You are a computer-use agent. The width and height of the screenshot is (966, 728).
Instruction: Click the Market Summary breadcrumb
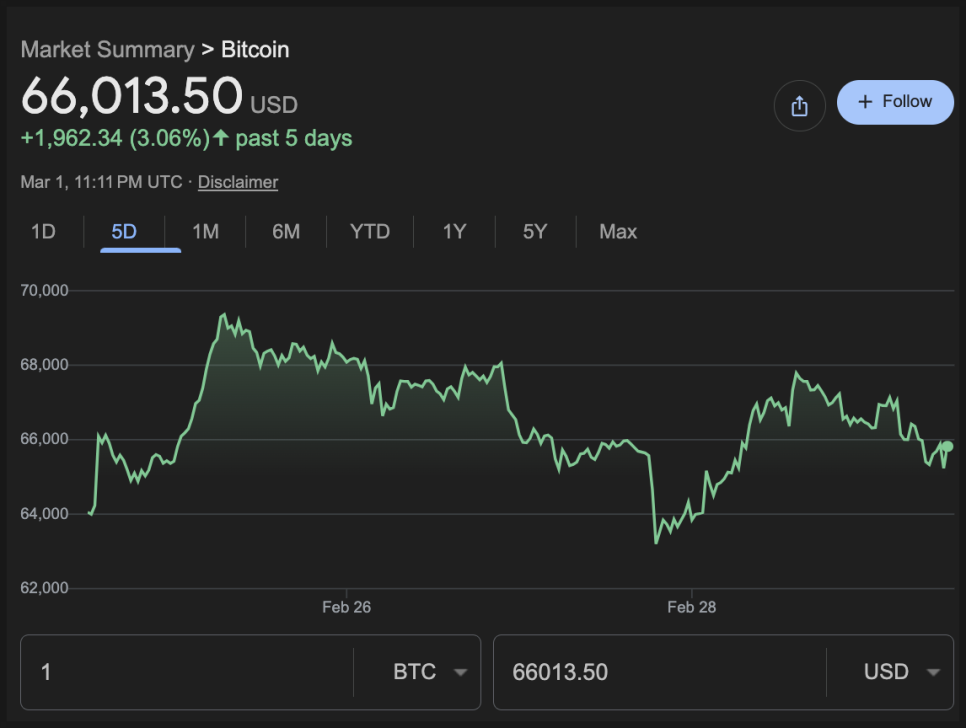coord(107,49)
